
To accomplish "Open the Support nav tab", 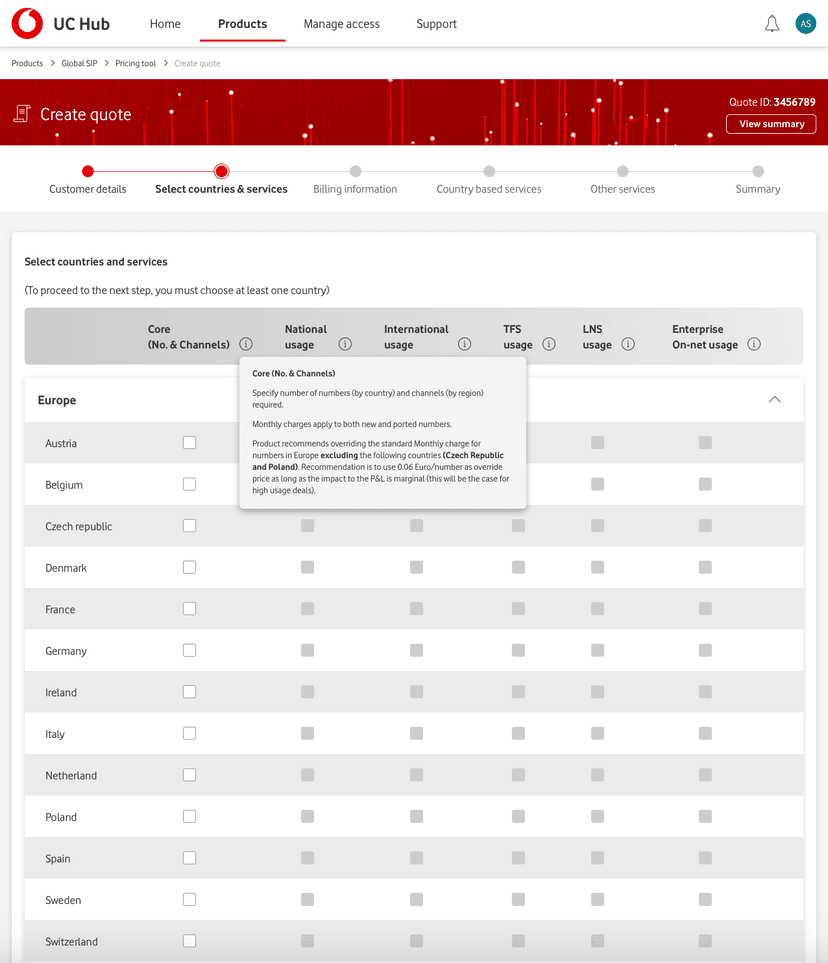I will (437, 24).
